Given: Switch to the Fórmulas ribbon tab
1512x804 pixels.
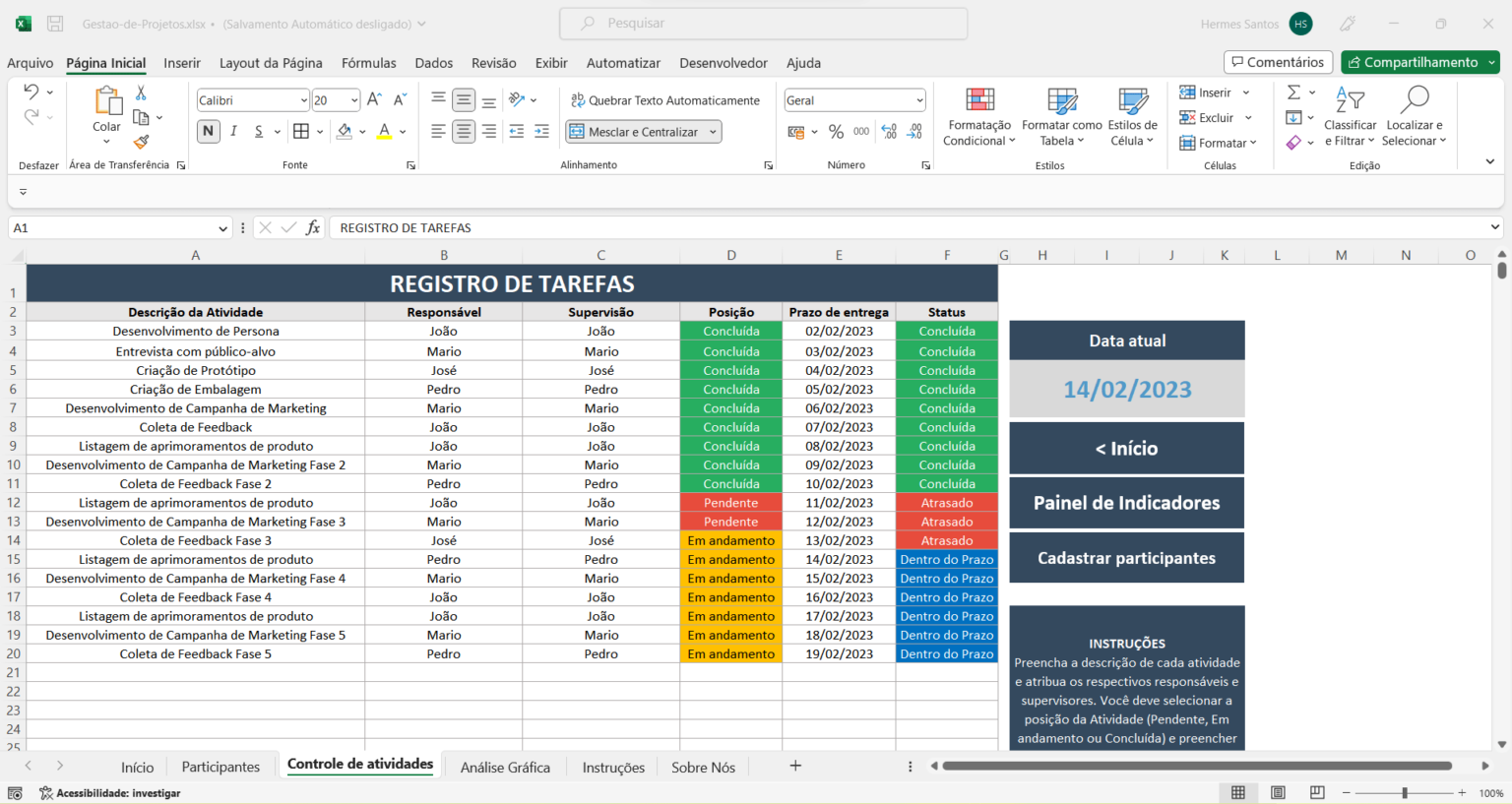Looking at the screenshot, I should coord(368,62).
